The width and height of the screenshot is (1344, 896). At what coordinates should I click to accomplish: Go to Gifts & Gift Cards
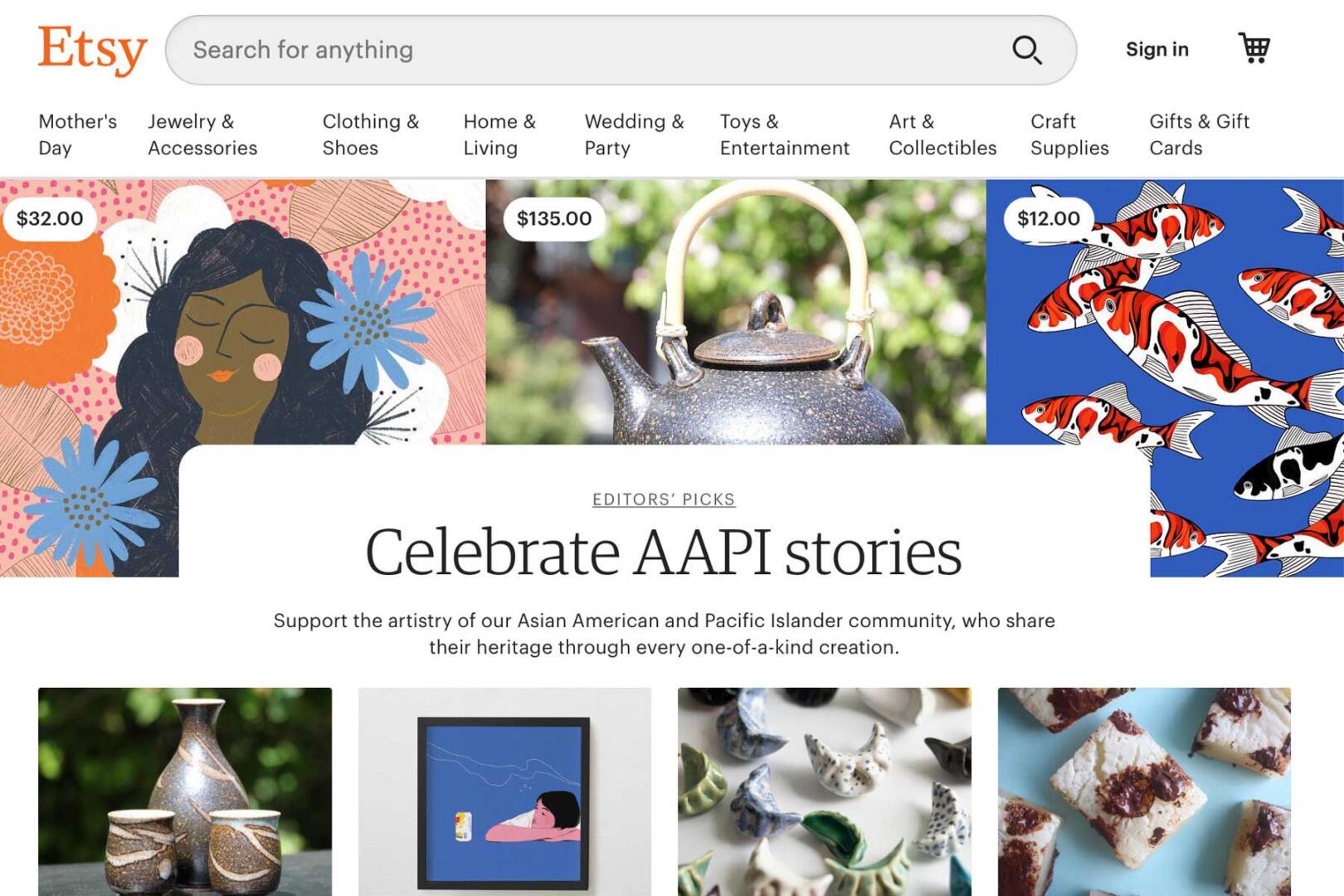[1199, 134]
